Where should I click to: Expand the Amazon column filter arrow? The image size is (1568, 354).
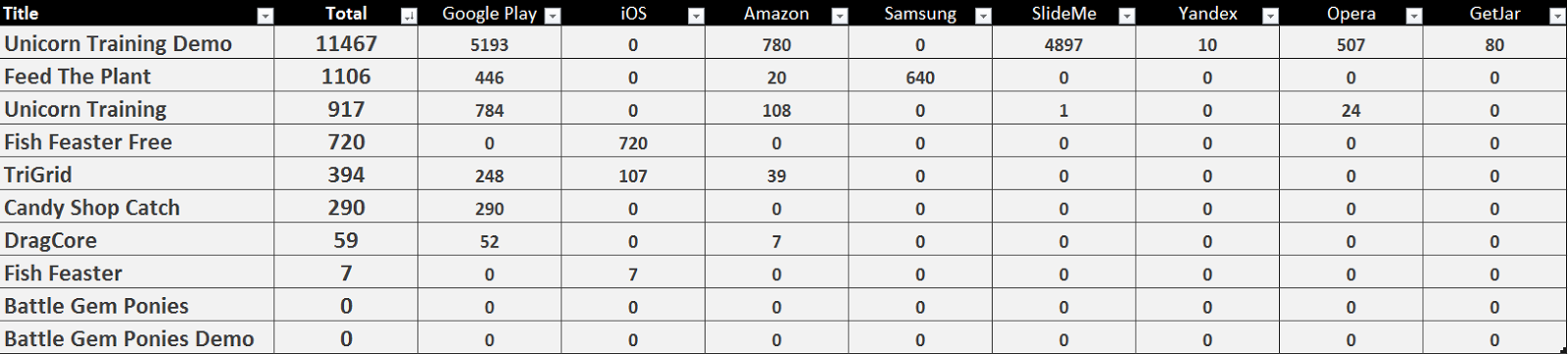click(x=839, y=16)
